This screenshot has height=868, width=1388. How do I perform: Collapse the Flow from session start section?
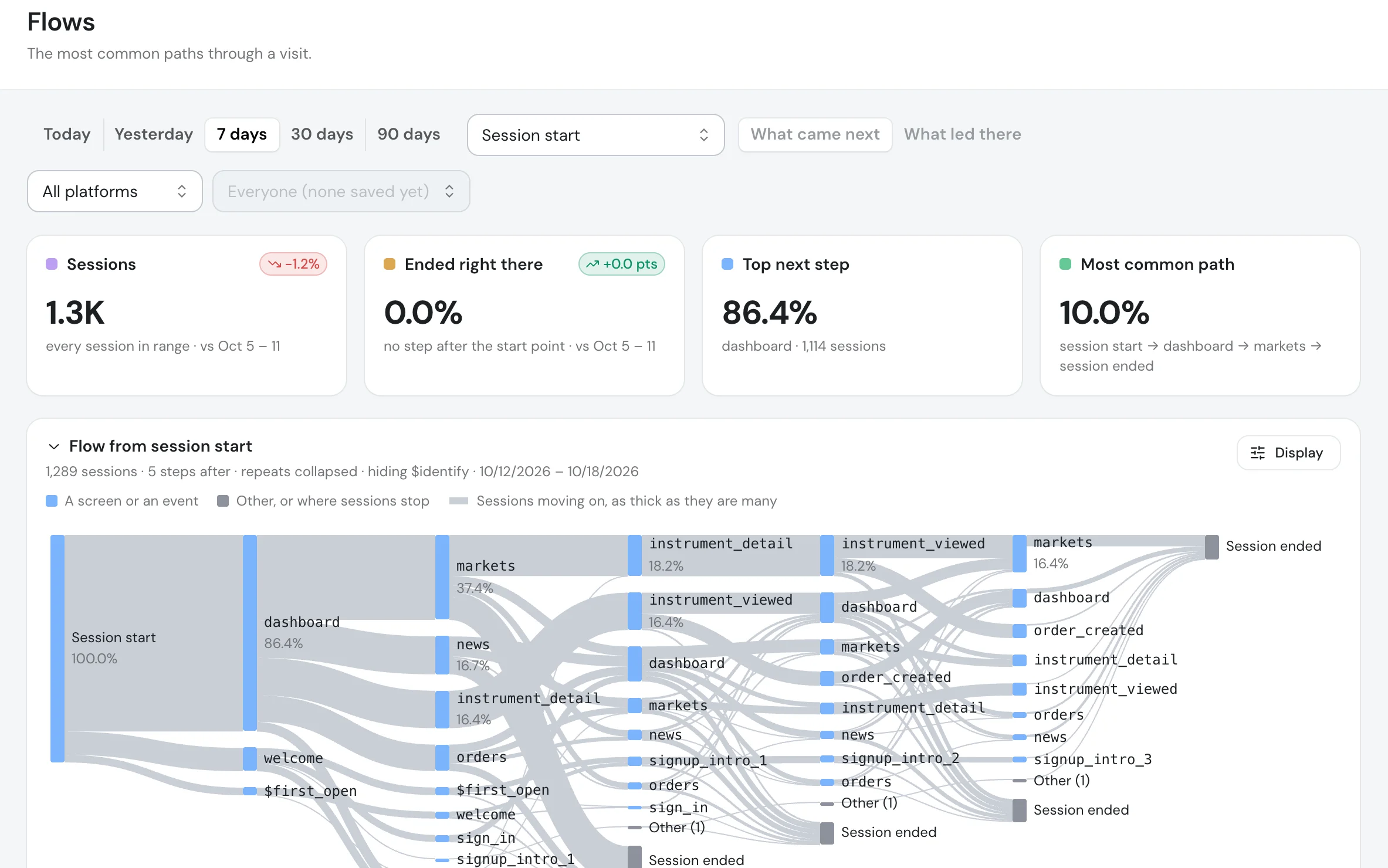click(54, 446)
